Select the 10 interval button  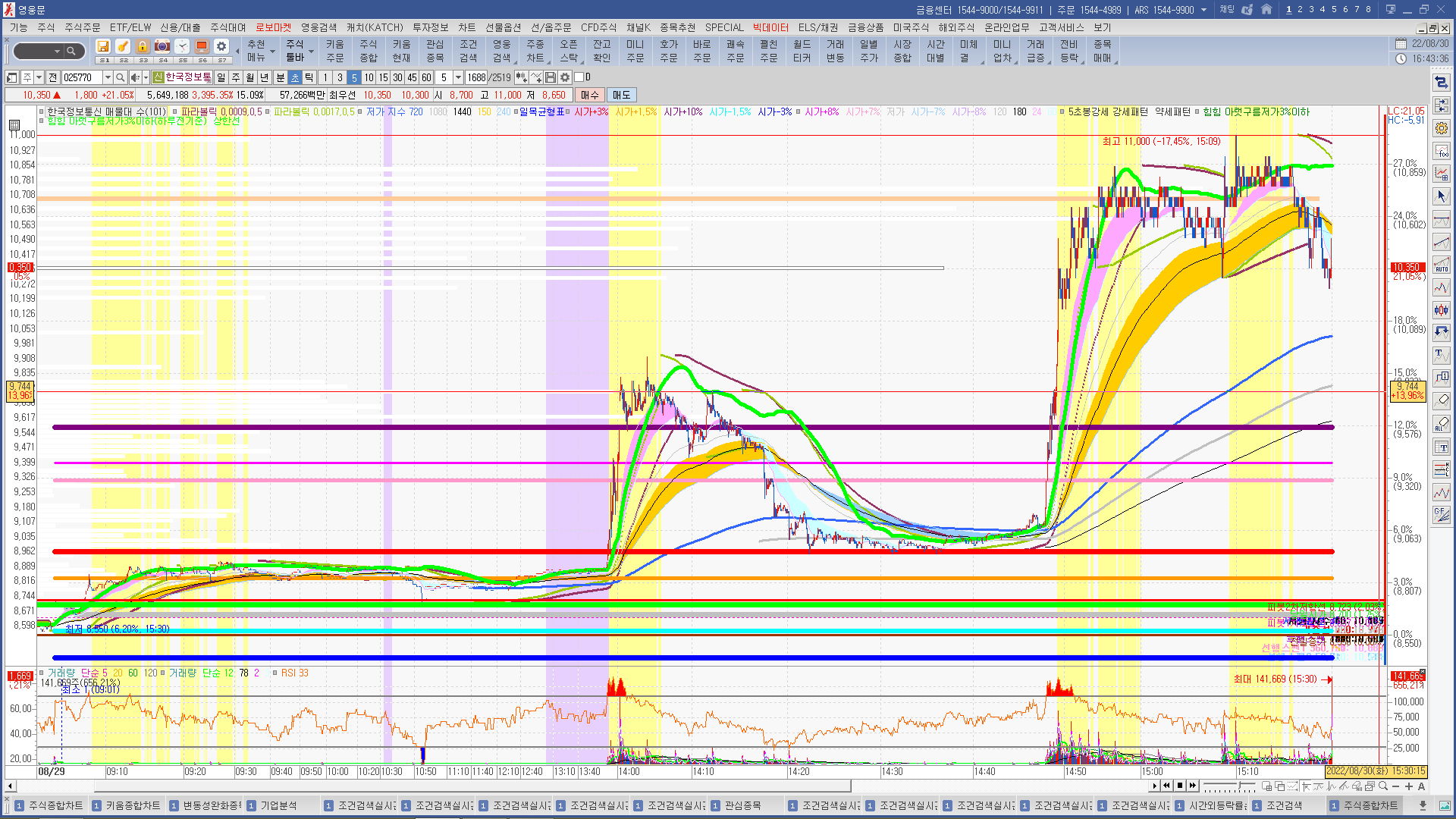click(369, 77)
